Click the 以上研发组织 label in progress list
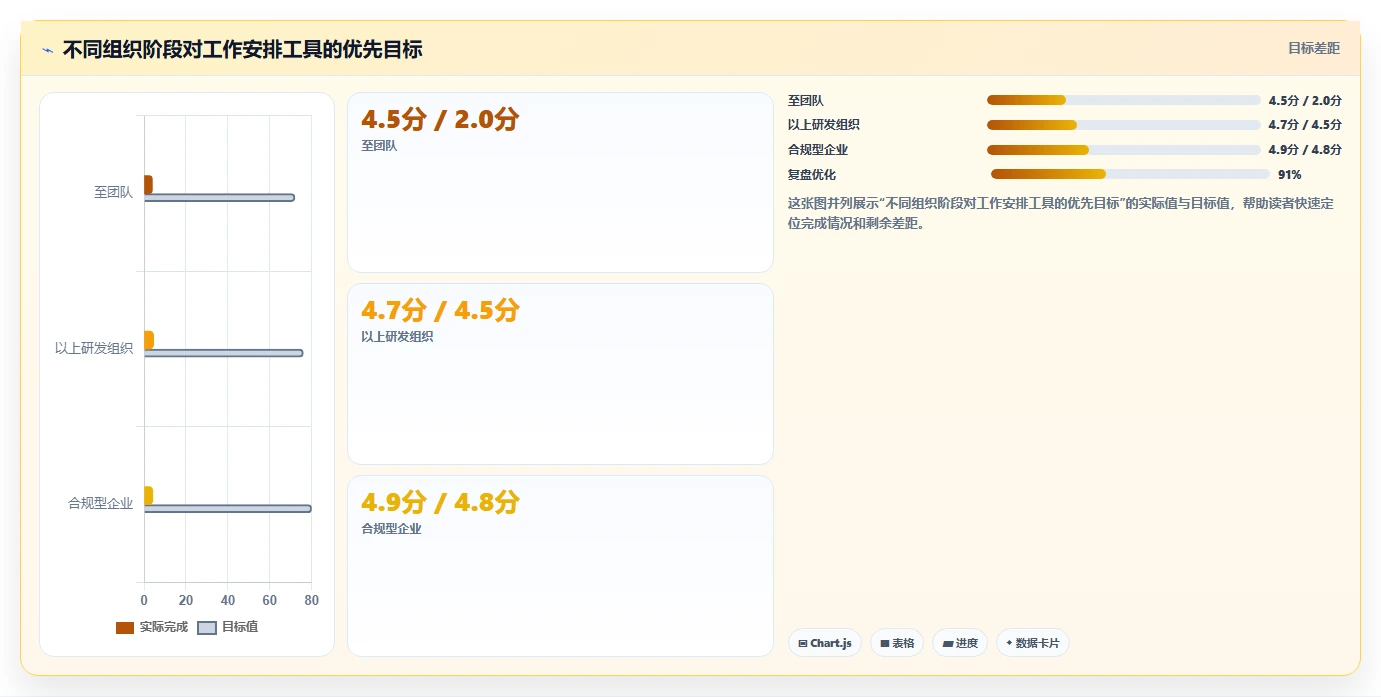Screen dimensions: 1381x697 pos(824,125)
